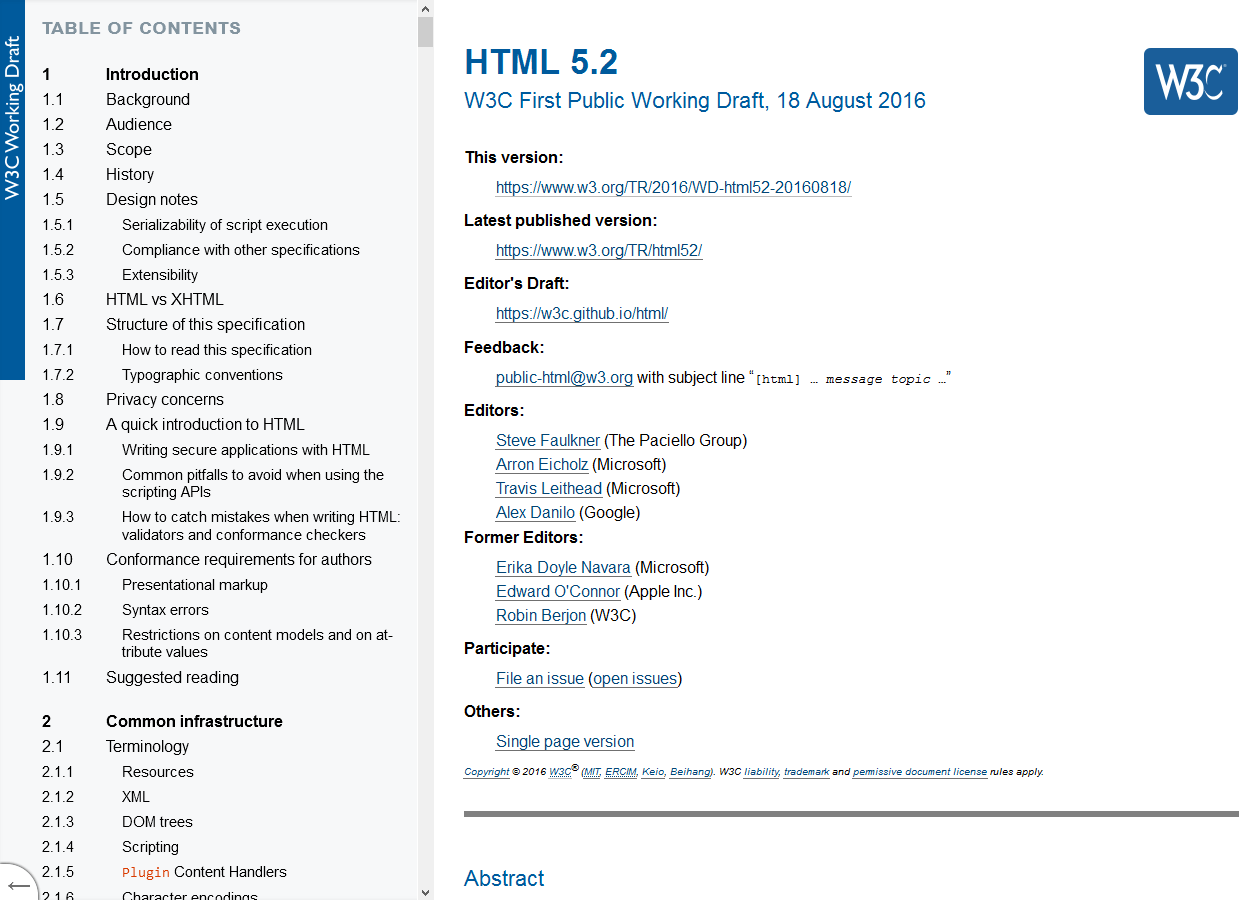This screenshot has height=900, width=1260.
Task: Click the scrollbar down arrow
Action: pos(424,890)
